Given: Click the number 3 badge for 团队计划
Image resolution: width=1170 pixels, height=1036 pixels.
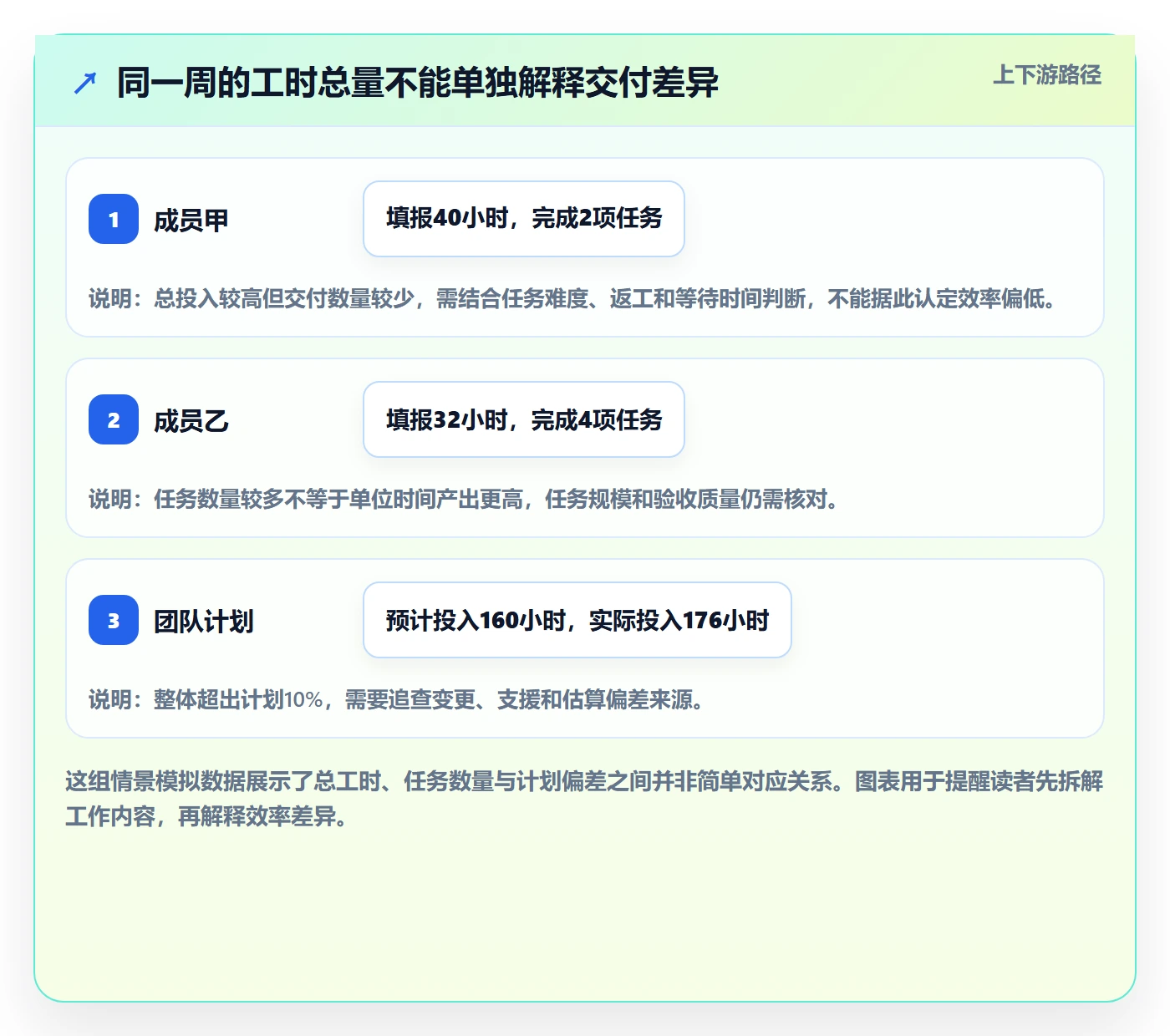Looking at the screenshot, I should (x=114, y=620).
